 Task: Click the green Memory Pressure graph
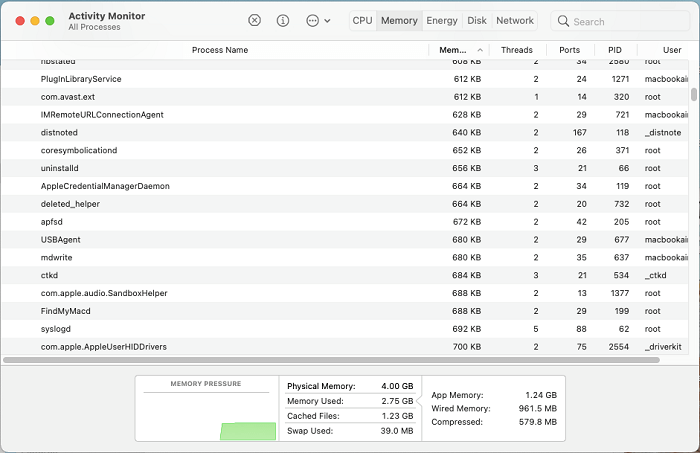tap(248, 431)
